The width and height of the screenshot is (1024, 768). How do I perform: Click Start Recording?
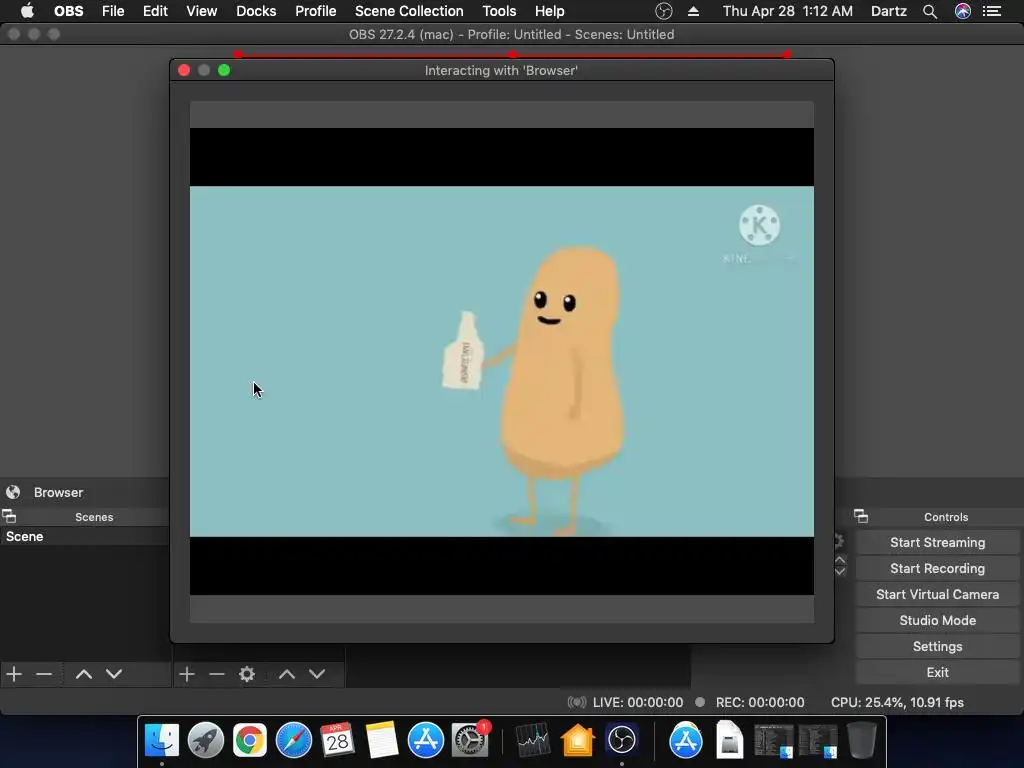coord(937,569)
